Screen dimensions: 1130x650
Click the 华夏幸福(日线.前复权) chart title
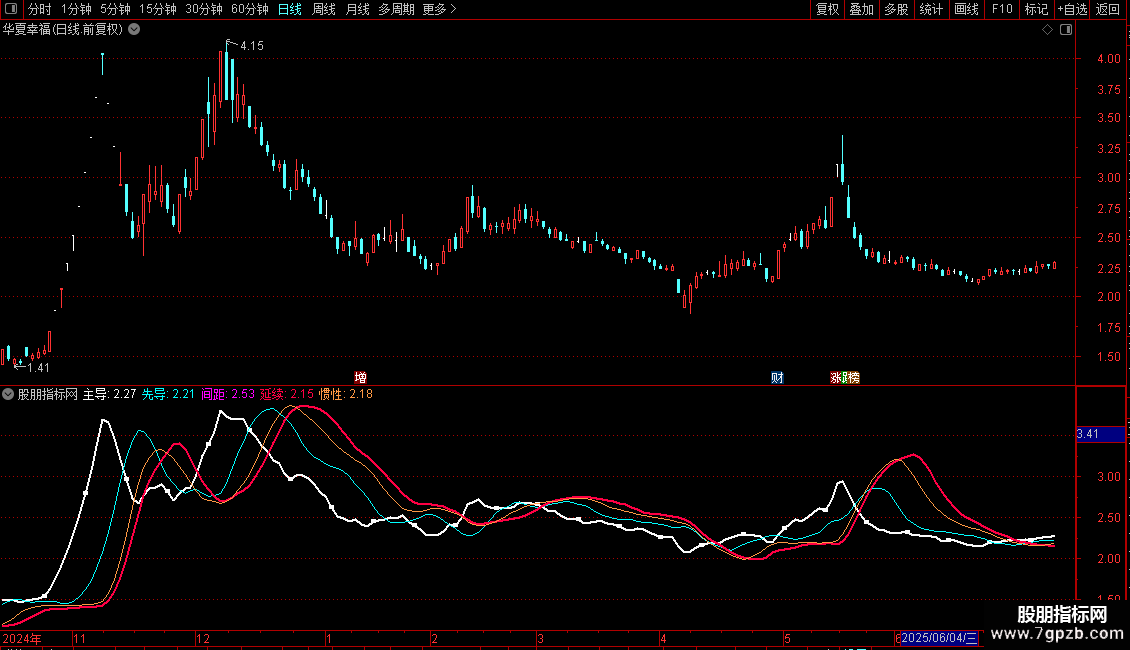[x=63, y=30]
